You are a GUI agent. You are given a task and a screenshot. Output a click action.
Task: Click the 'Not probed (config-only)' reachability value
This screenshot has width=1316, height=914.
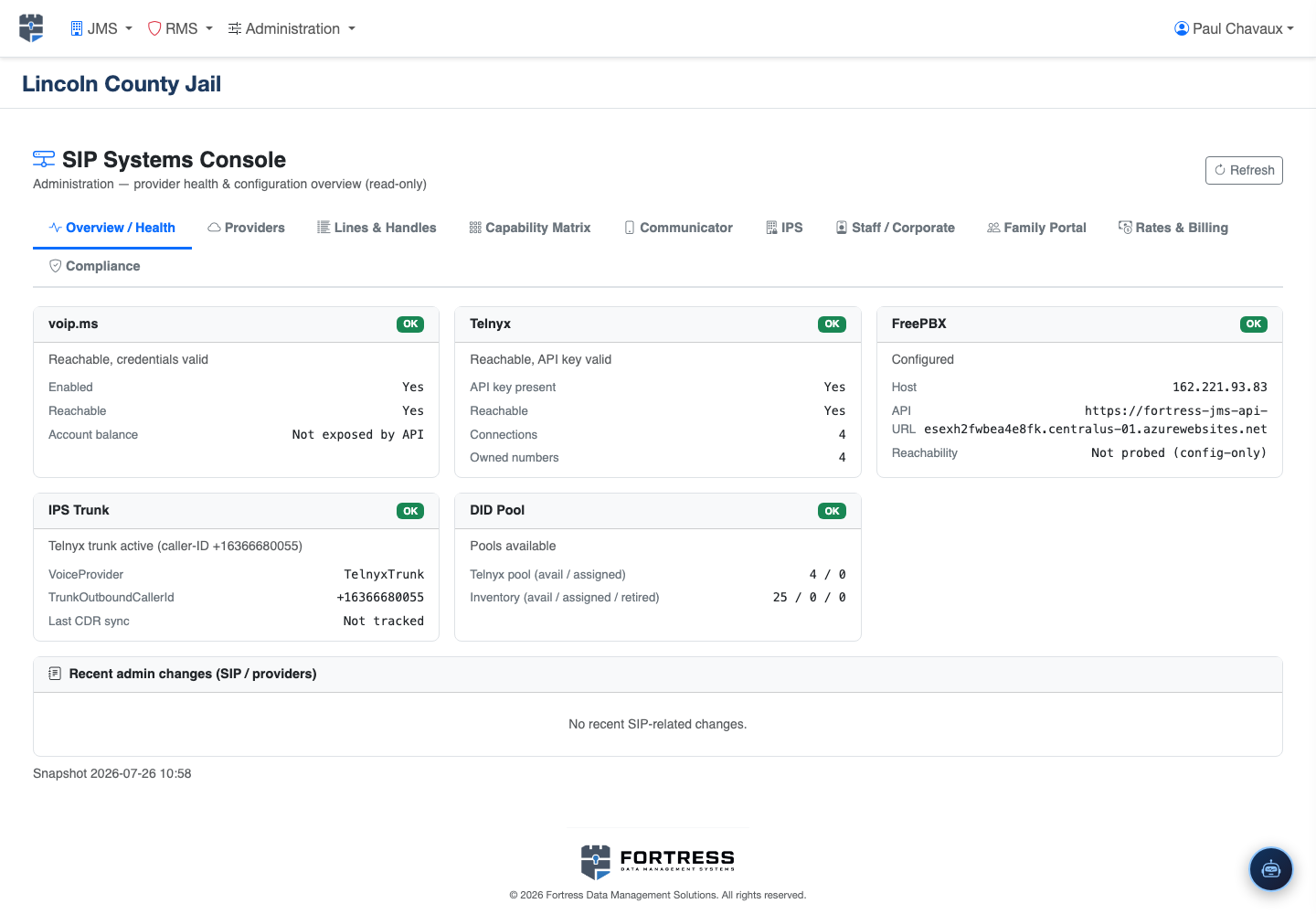[x=1179, y=453]
